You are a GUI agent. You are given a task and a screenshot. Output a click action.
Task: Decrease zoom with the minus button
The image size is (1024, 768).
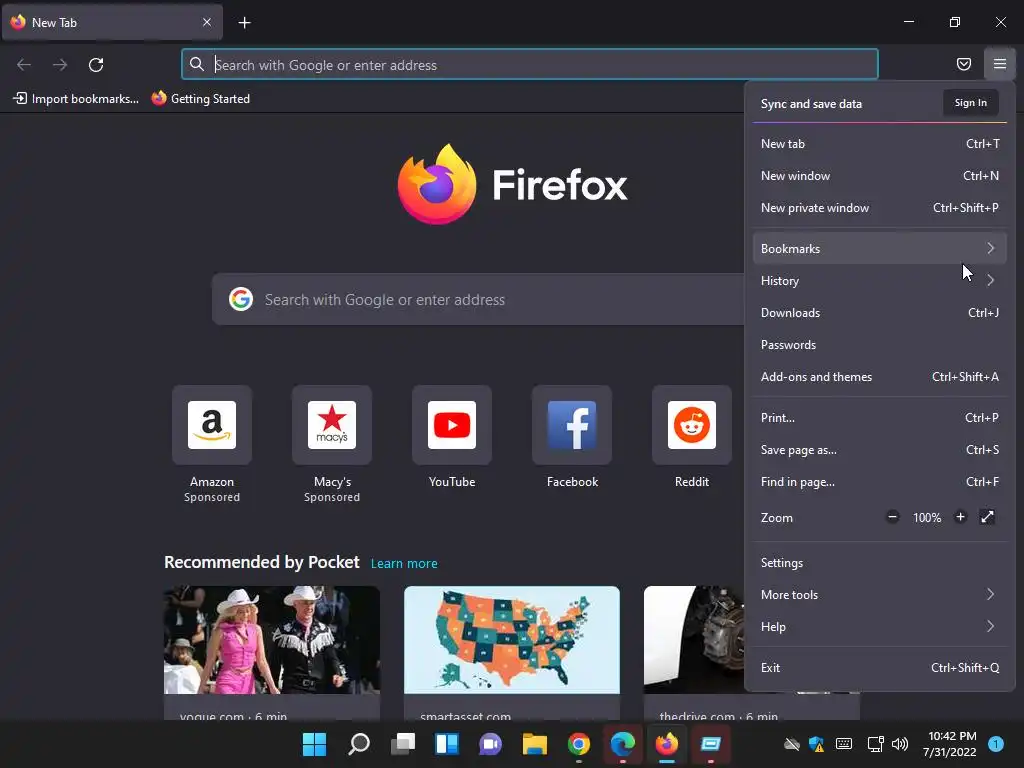click(892, 517)
